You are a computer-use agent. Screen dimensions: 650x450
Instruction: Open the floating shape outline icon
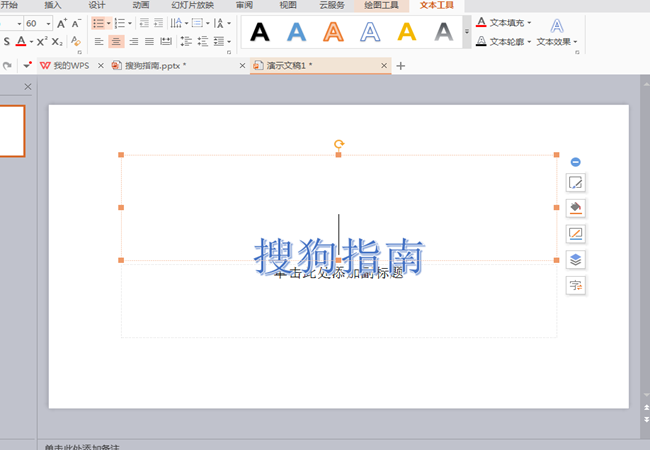pyautogui.click(x=575, y=234)
